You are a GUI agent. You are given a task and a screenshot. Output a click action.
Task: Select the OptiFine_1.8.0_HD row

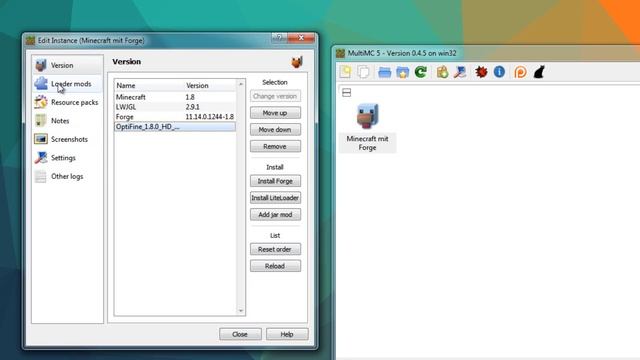pos(175,127)
